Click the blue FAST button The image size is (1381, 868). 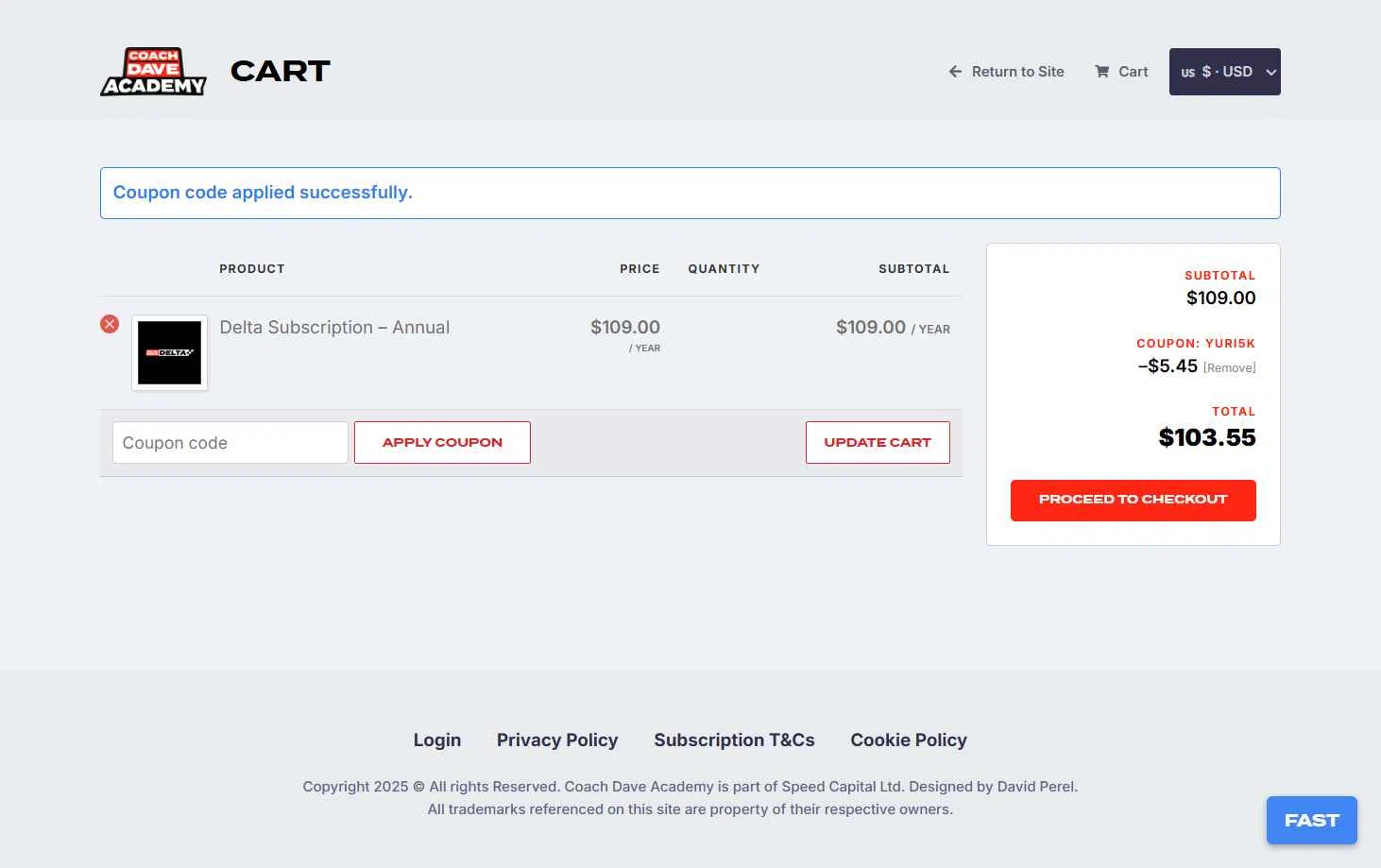coord(1312,821)
